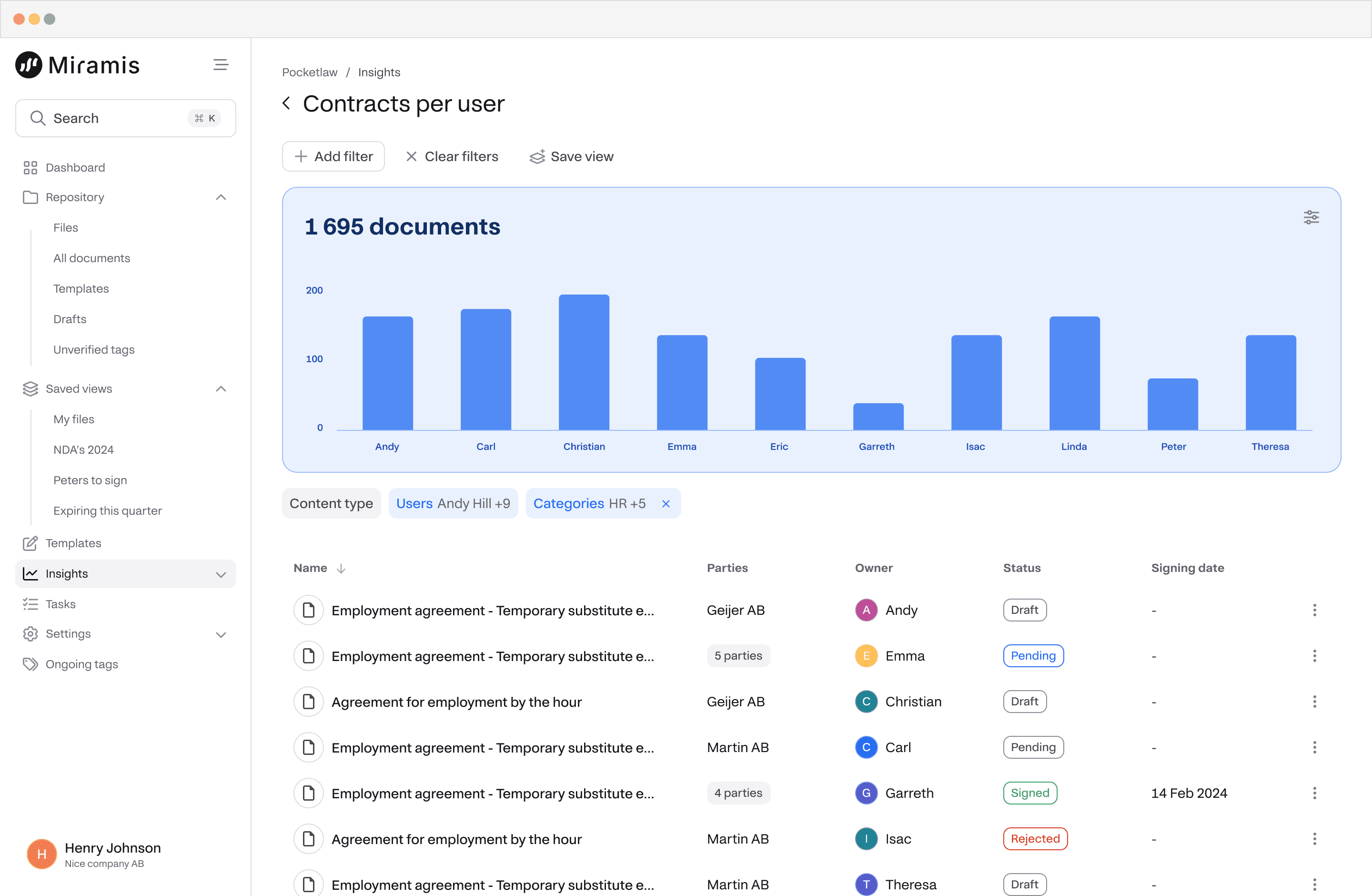Viewport: 1372px width, 896px height.
Task: Remove the Categories HR +5 filter
Action: click(x=666, y=503)
